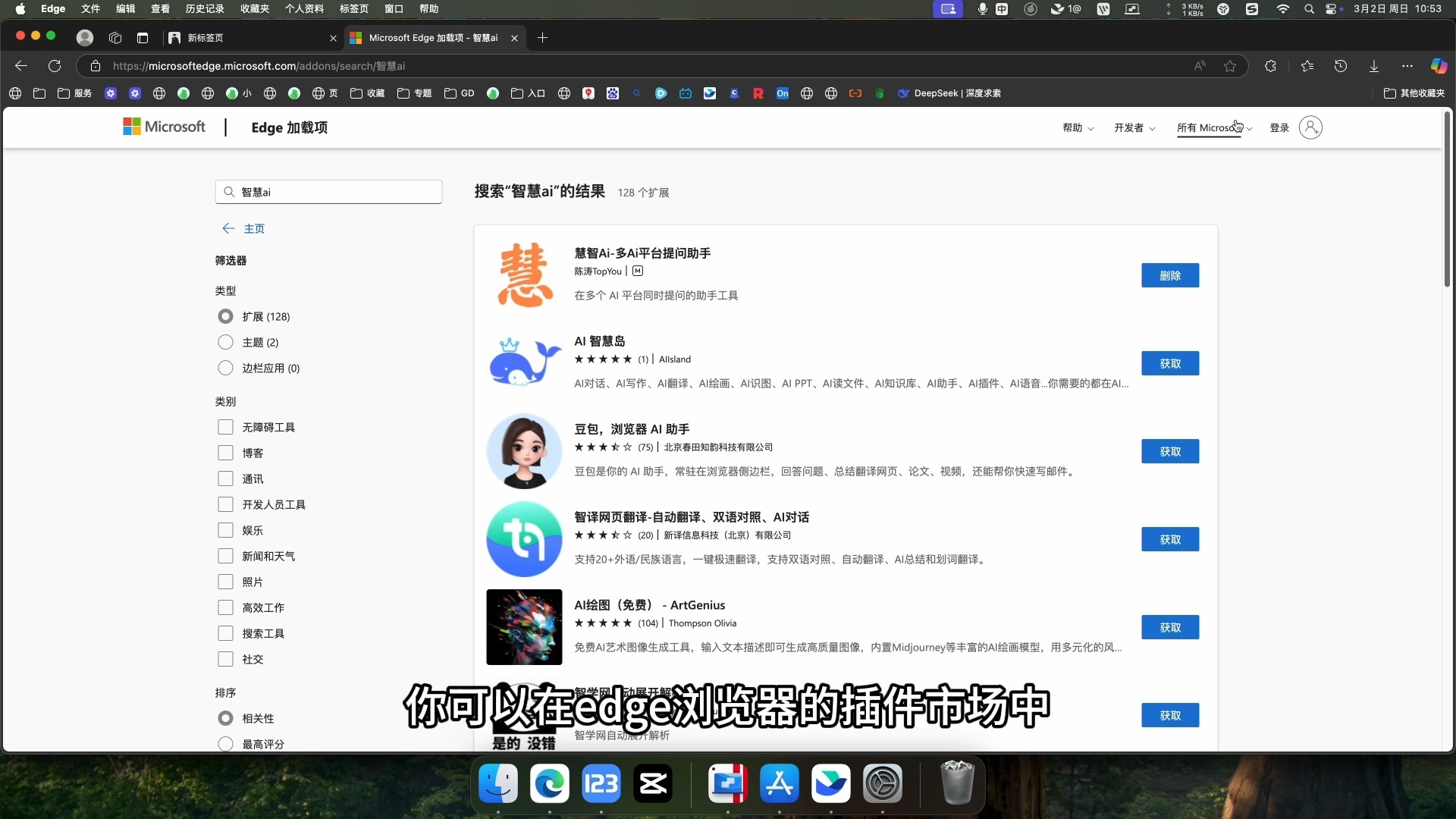
Task: Add this page to favorites star
Action: tap(1230, 66)
